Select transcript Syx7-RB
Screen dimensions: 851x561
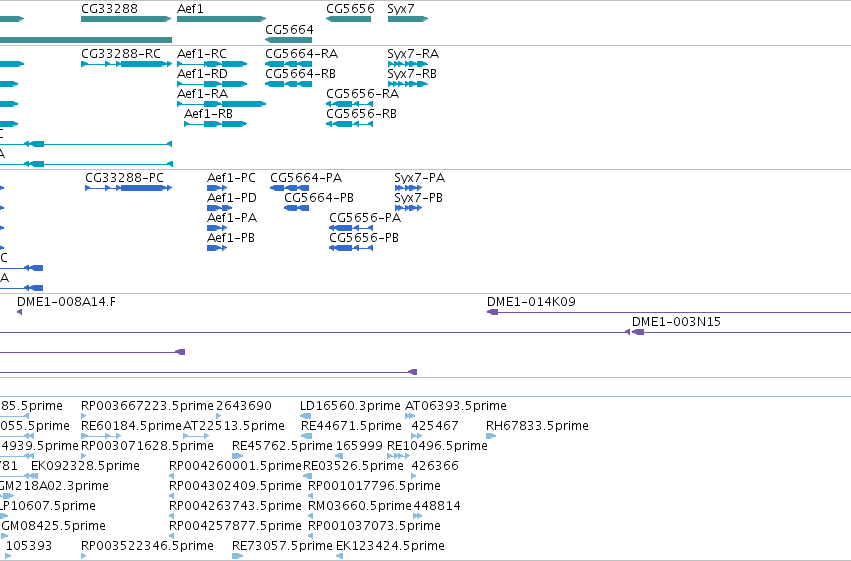(408, 84)
